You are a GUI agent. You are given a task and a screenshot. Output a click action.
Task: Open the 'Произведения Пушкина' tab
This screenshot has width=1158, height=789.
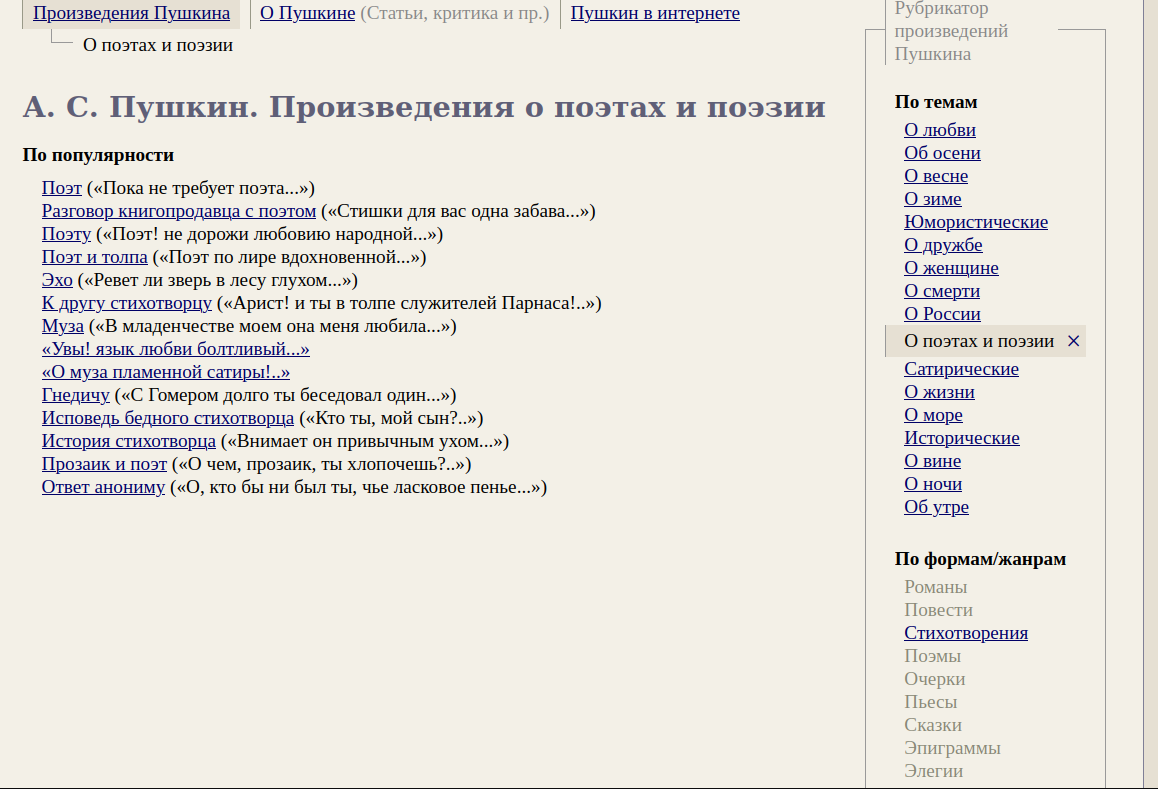131,13
